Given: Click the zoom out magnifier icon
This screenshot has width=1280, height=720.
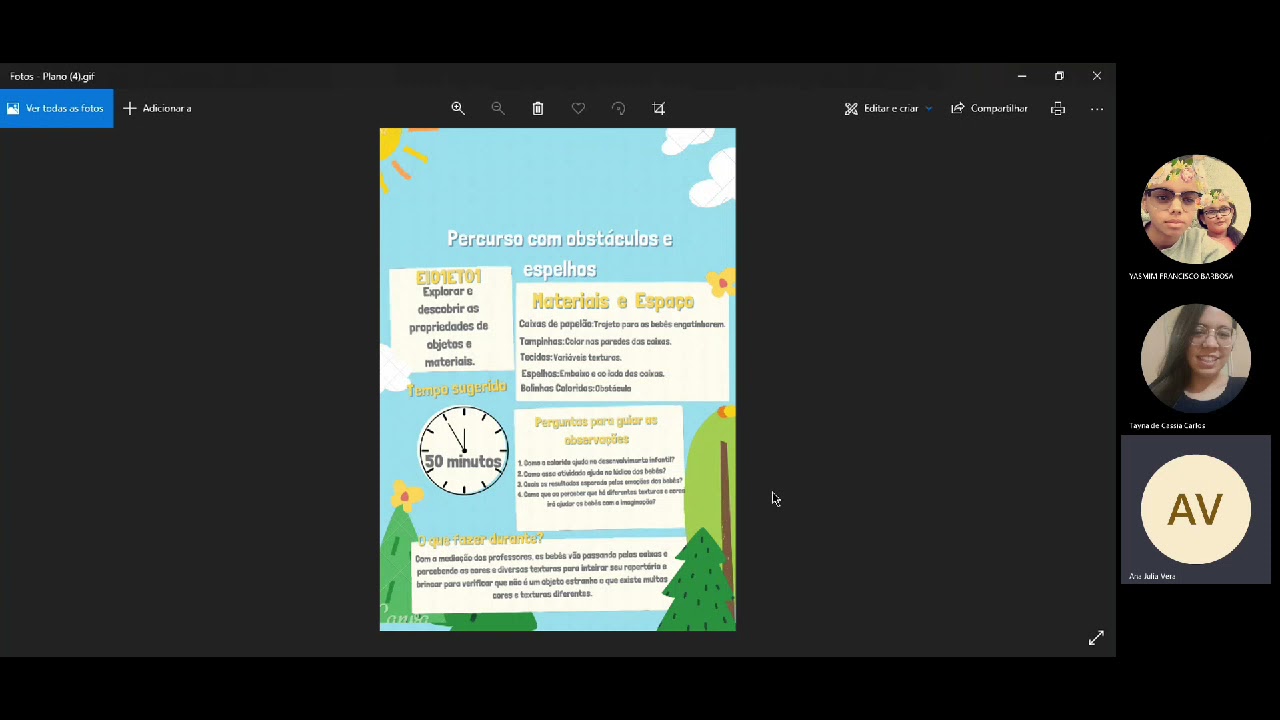Looking at the screenshot, I should click(498, 108).
